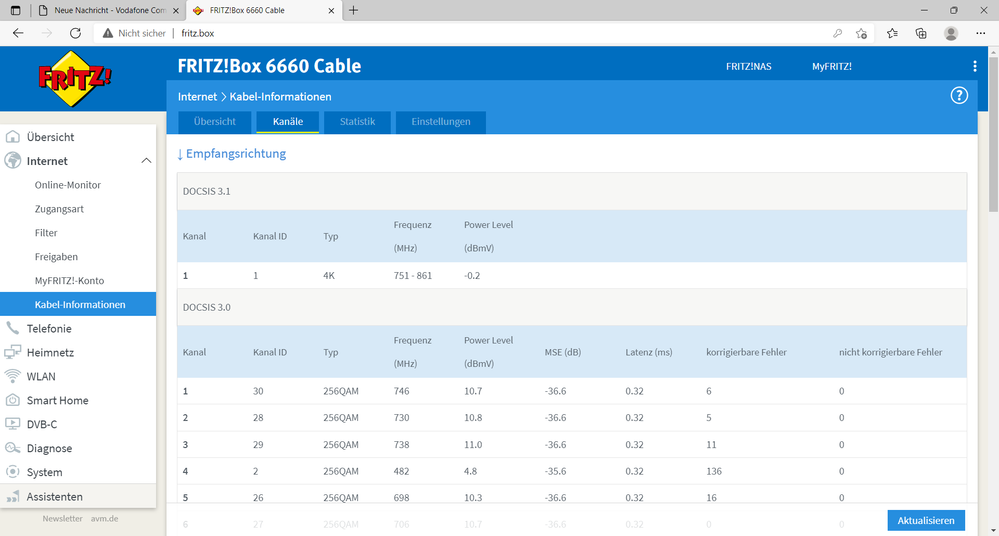Collapse the Internet menu chevron

pyautogui.click(x=146, y=161)
